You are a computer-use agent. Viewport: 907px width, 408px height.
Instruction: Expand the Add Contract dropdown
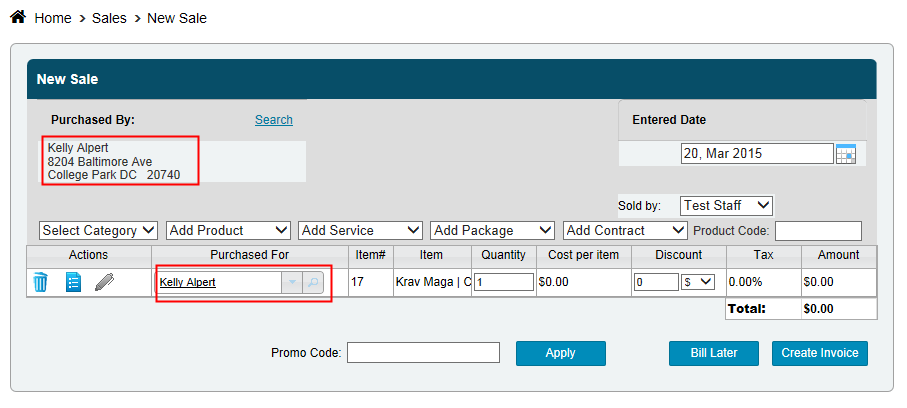(x=625, y=231)
